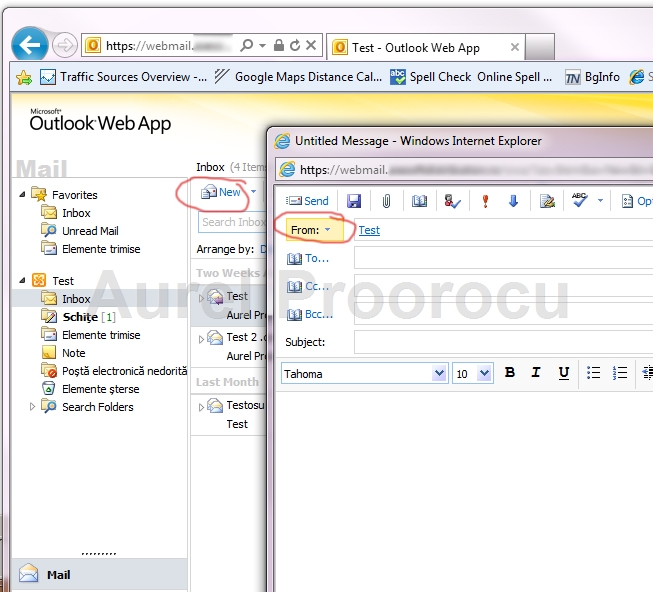Select the Test mailbox root
This screenshot has width=653, height=592.
[53, 281]
